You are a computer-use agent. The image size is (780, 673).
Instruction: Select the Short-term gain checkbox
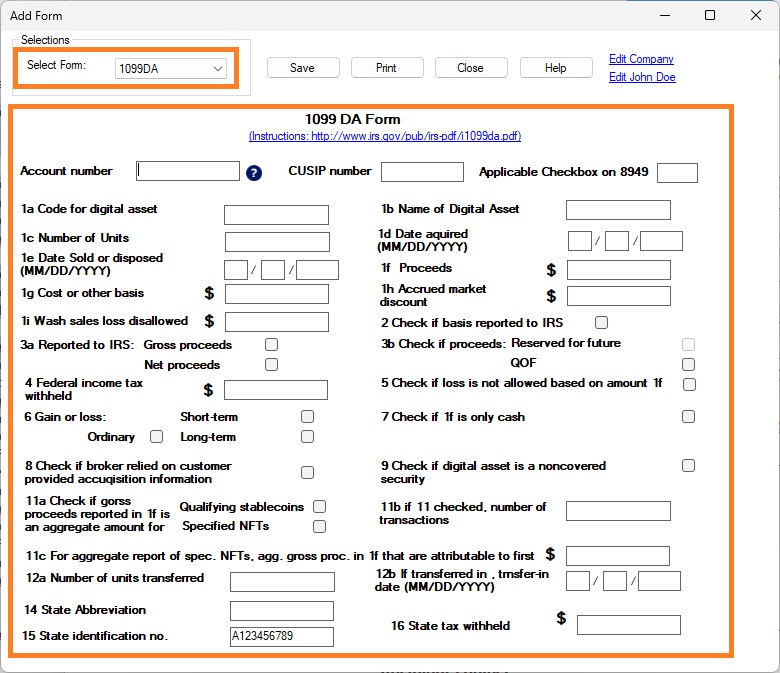(307, 416)
